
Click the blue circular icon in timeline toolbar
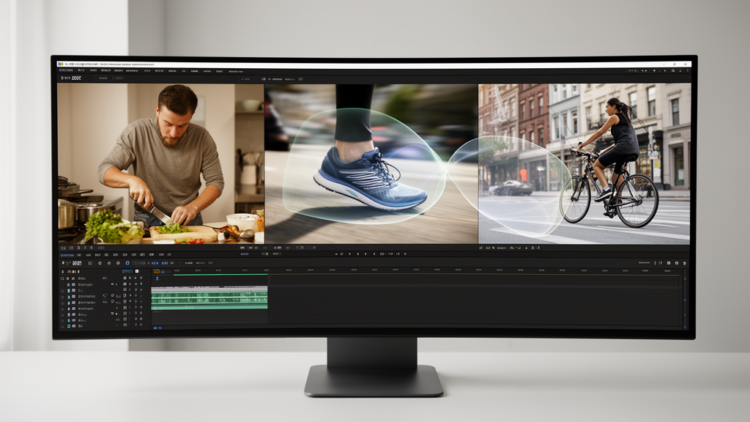click(127, 263)
